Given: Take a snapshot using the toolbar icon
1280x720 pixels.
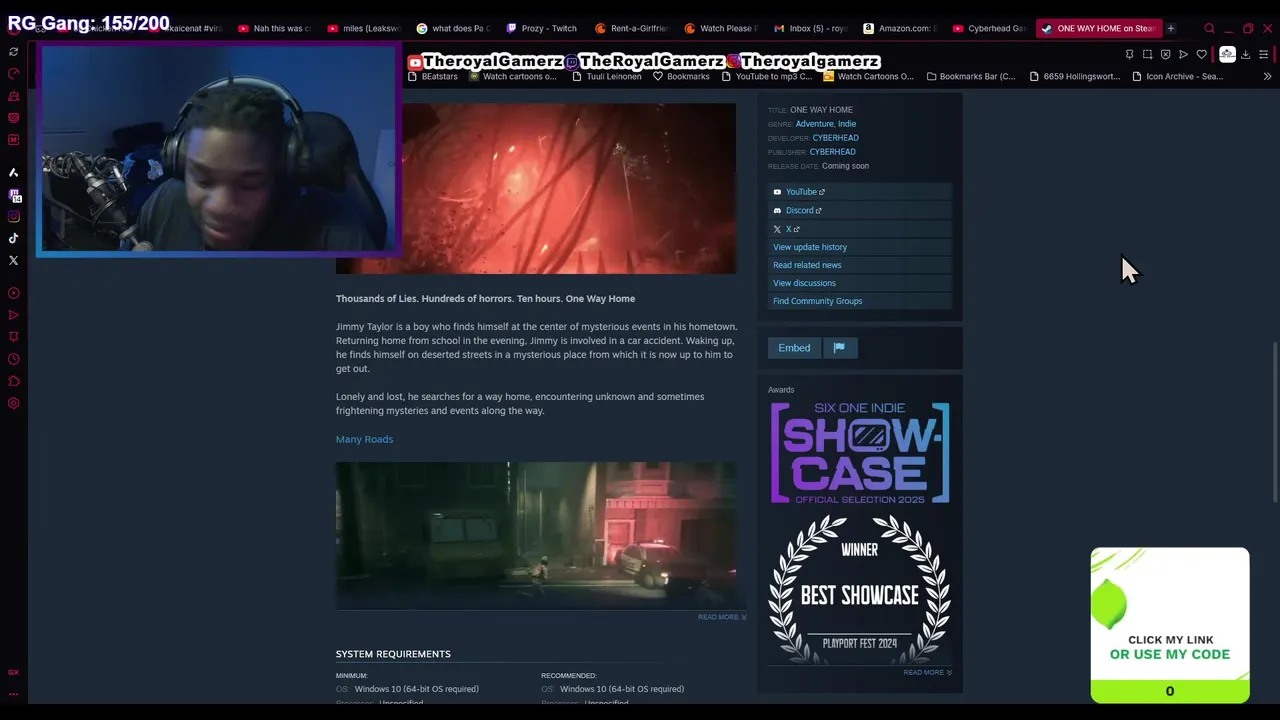Looking at the screenshot, I should click(x=1147, y=54).
